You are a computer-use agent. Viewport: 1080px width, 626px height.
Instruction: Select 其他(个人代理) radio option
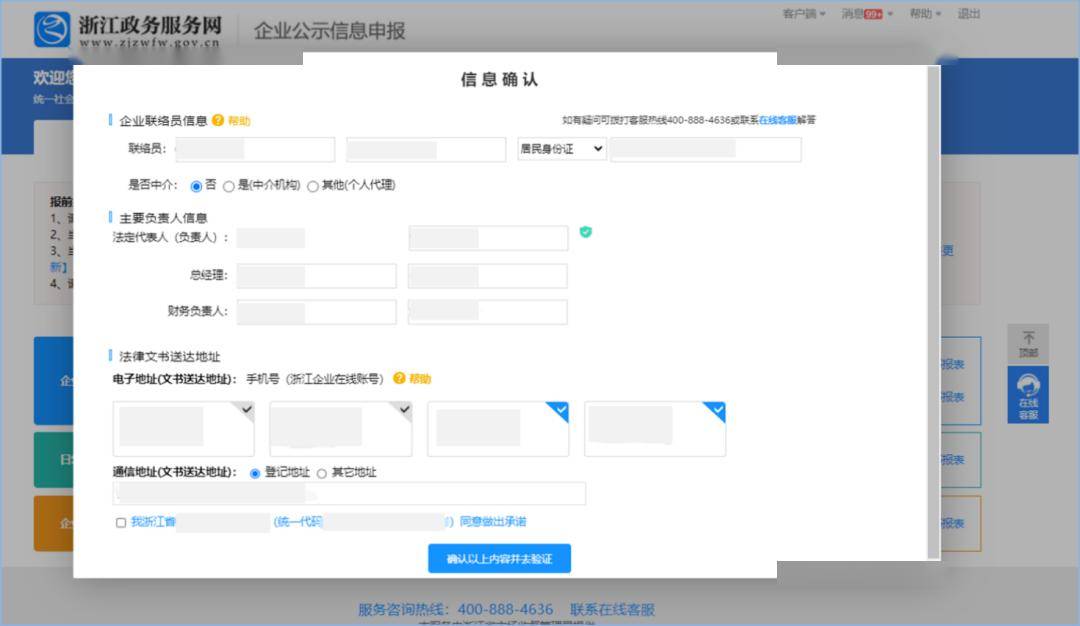[313, 186]
